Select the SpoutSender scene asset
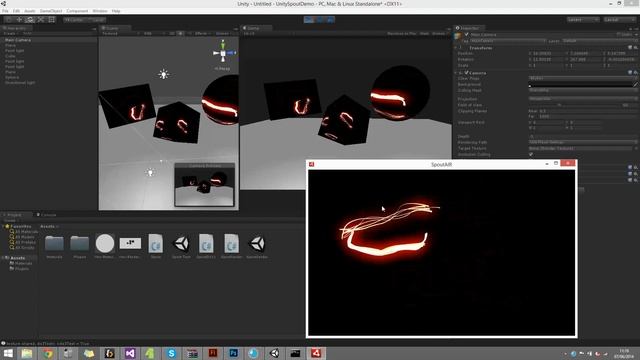The image size is (640, 360). 257,244
